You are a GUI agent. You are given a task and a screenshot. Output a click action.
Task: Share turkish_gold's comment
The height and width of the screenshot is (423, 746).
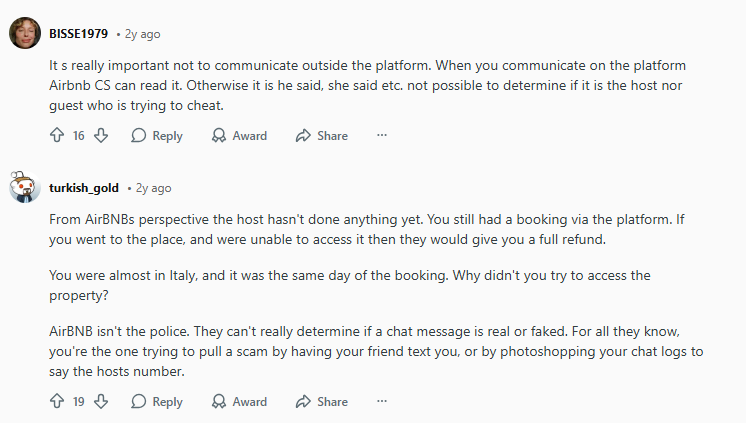pyautogui.click(x=321, y=402)
